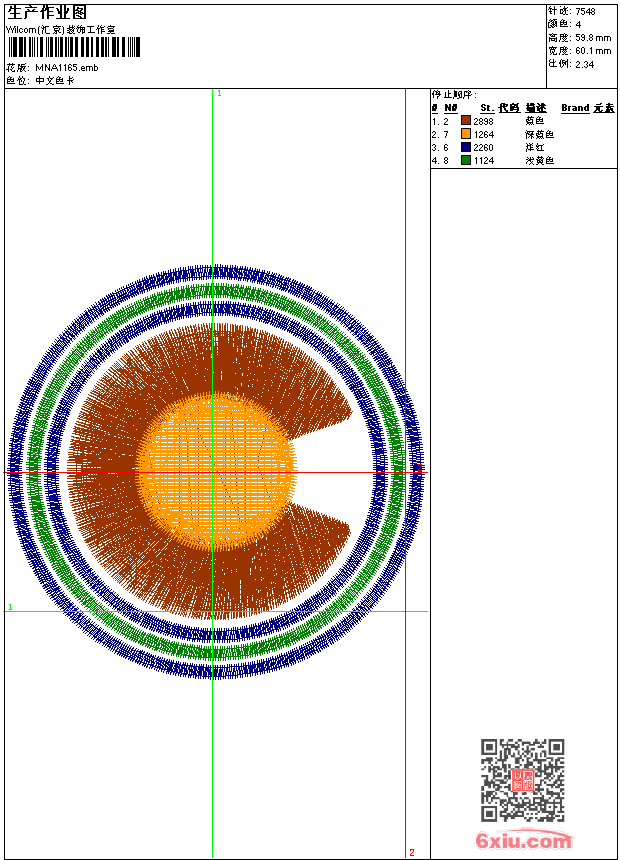Click the QR code image

522,780
